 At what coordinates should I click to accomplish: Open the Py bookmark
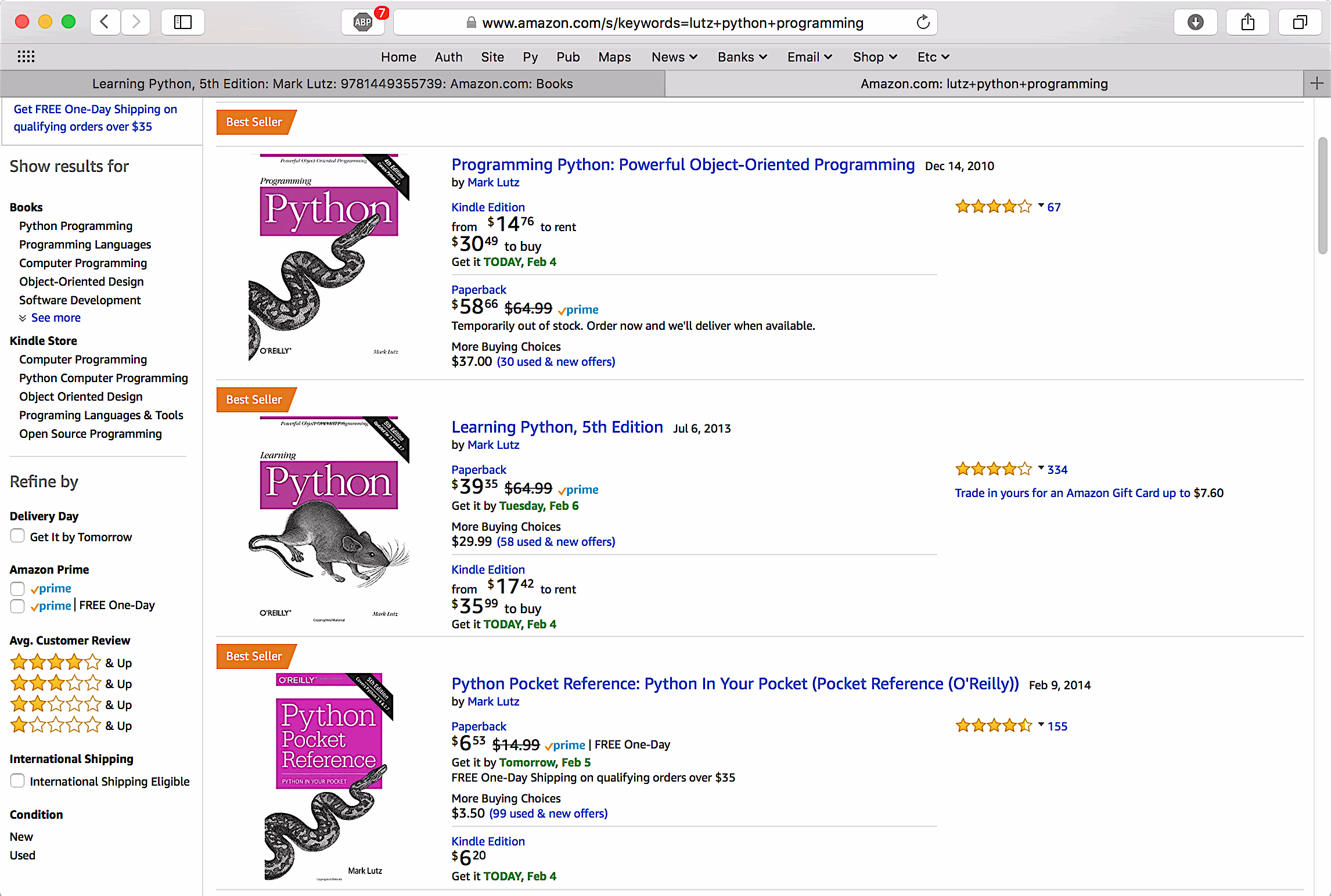tap(530, 57)
